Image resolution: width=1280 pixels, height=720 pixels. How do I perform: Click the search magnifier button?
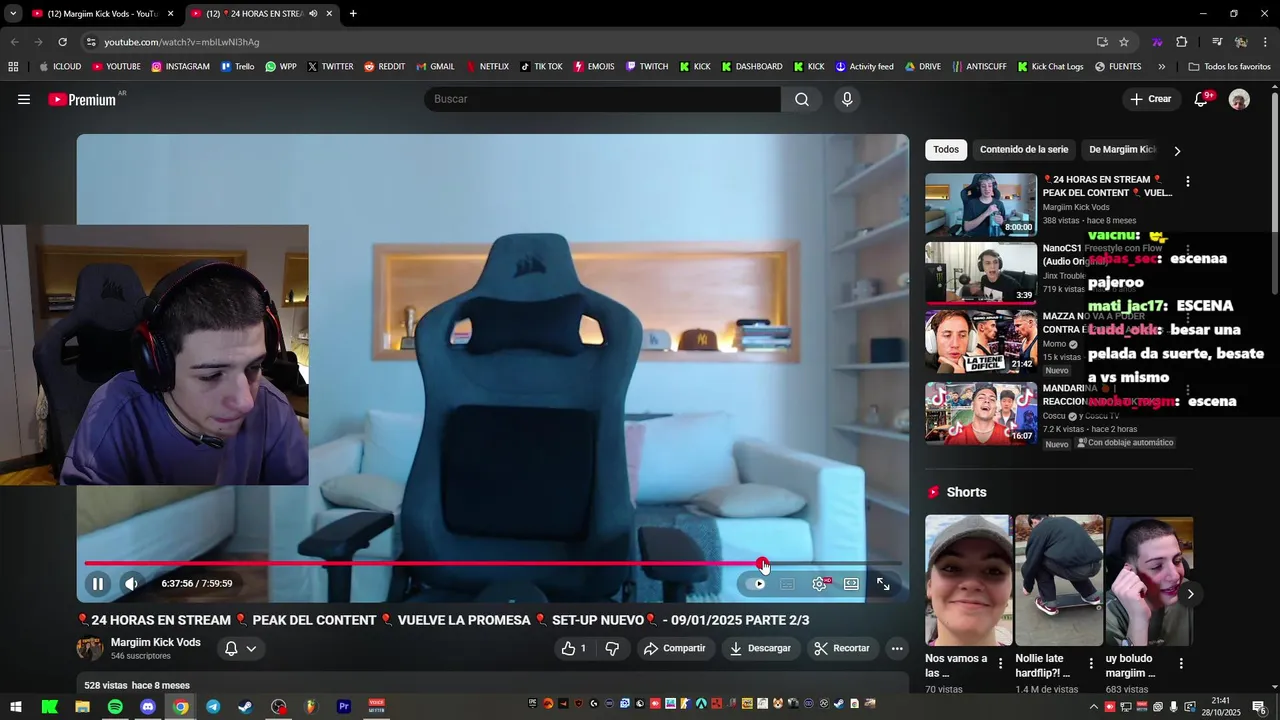(x=802, y=99)
